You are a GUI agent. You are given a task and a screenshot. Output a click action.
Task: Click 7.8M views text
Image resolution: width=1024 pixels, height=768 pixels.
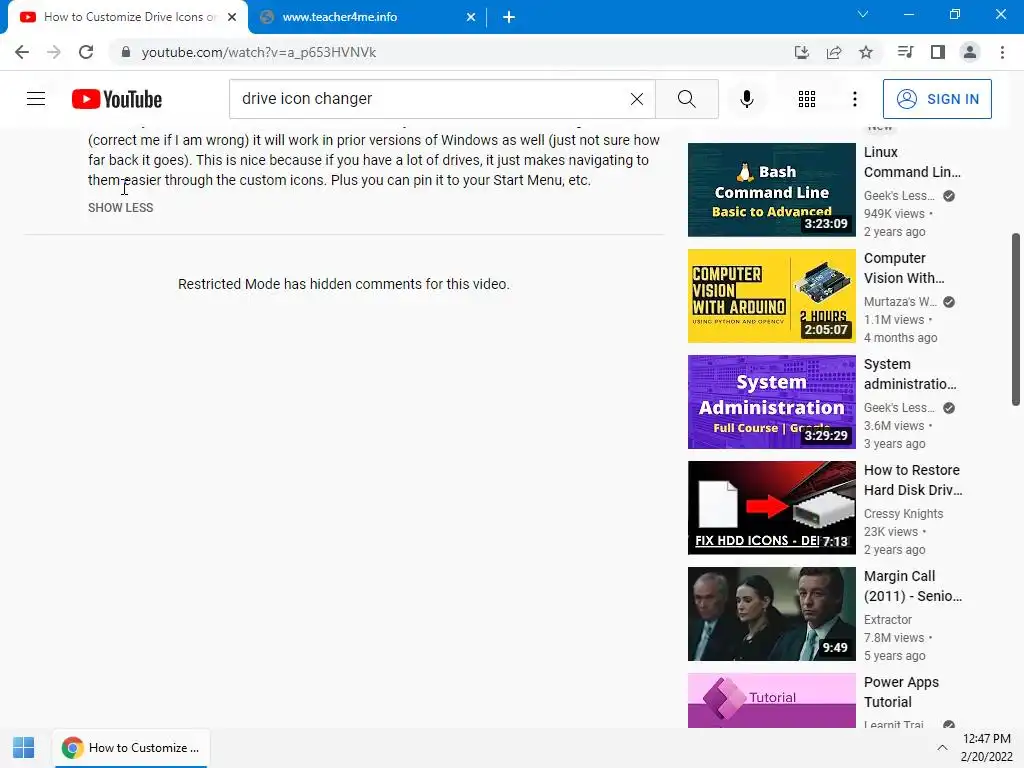pyautogui.click(x=894, y=637)
